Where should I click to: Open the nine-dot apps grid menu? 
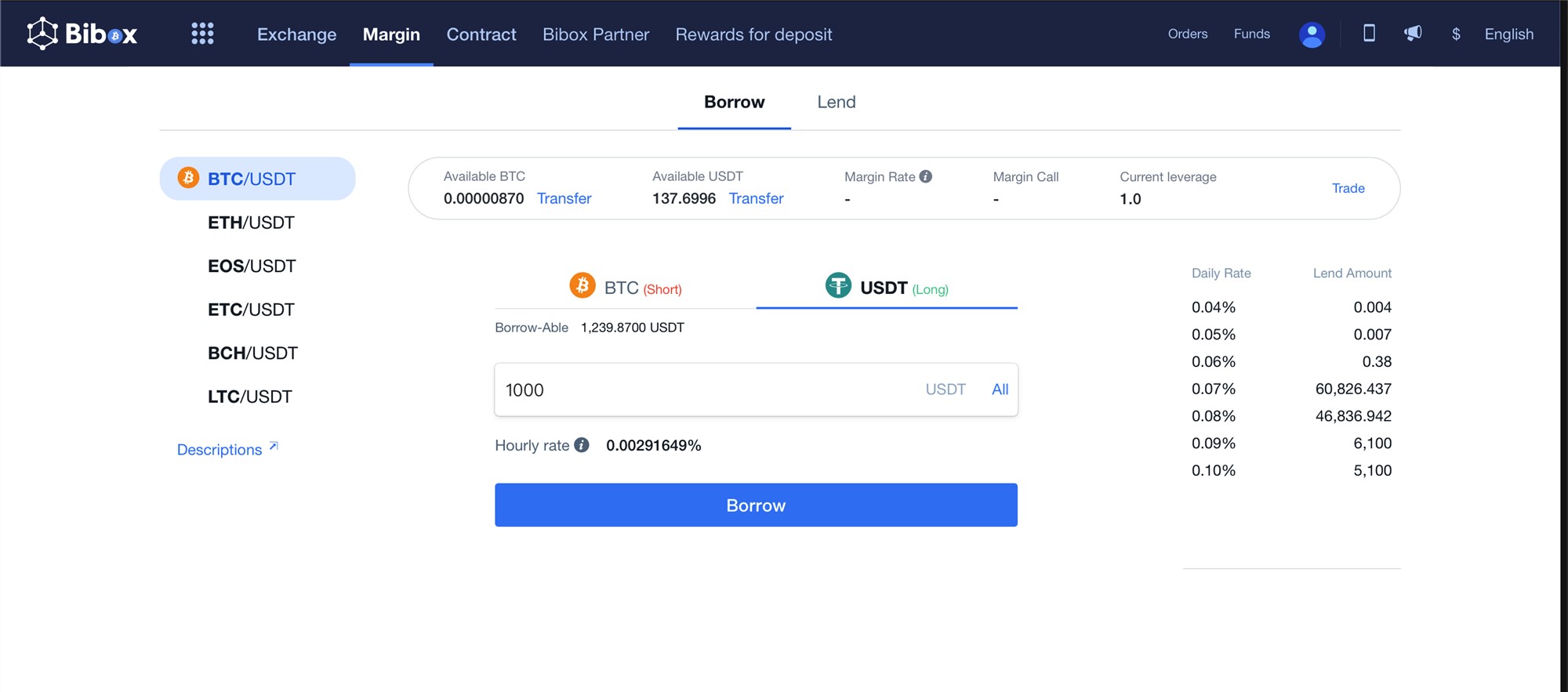[x=202, y=34]
